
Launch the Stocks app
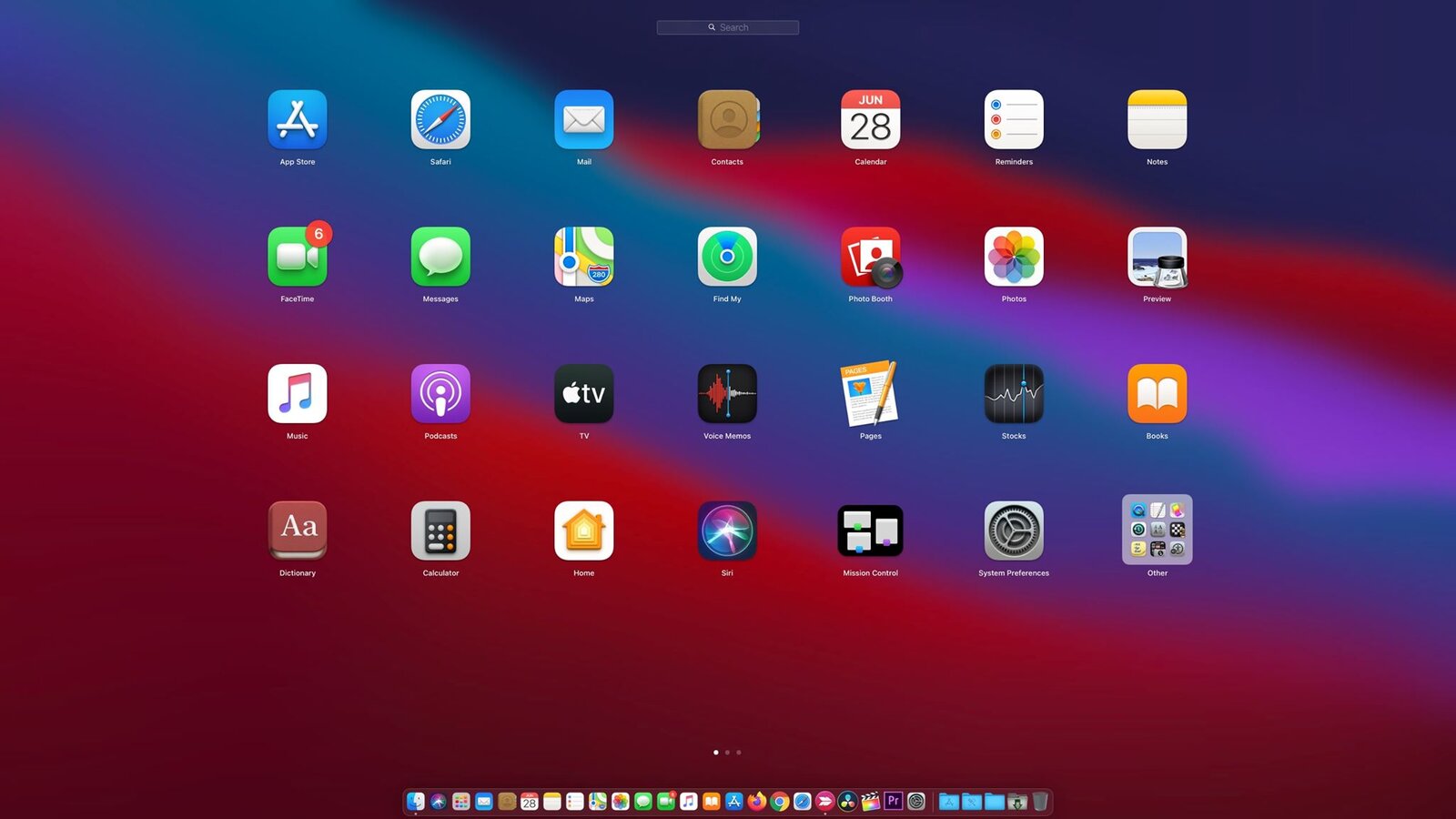click(1014, 394)
